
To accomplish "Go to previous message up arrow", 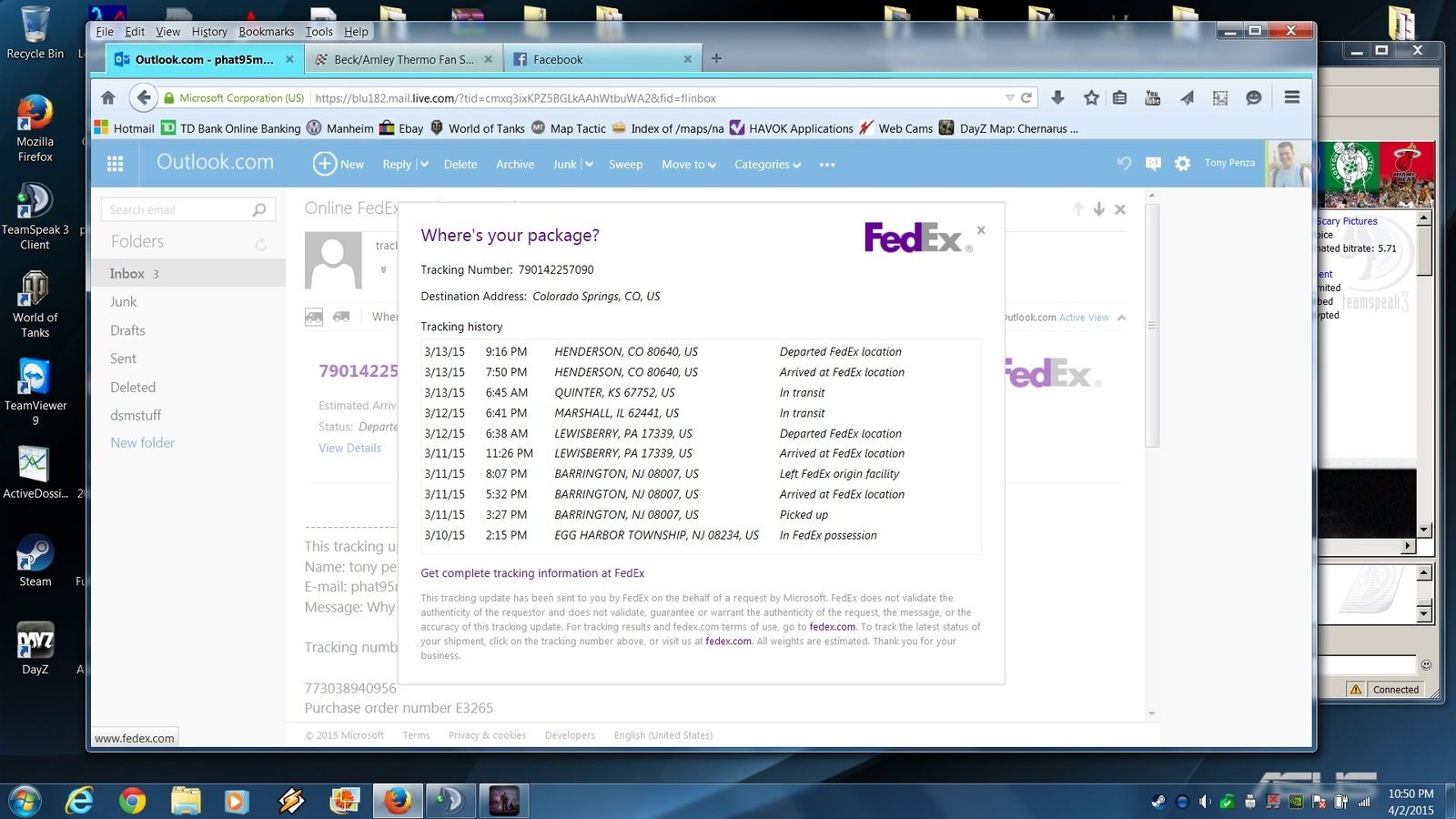I will tap(1078, 209).
